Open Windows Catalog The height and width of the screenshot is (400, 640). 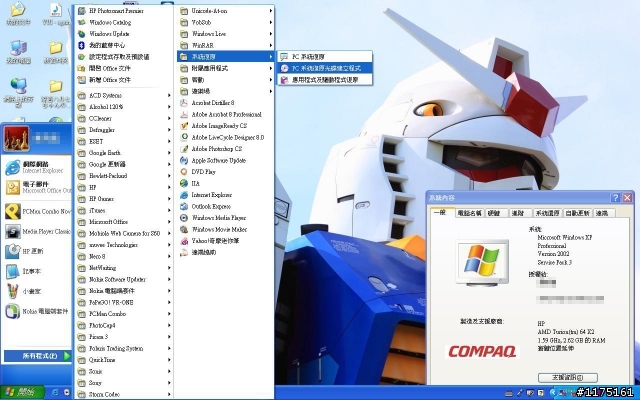click(x=124, y=22)
